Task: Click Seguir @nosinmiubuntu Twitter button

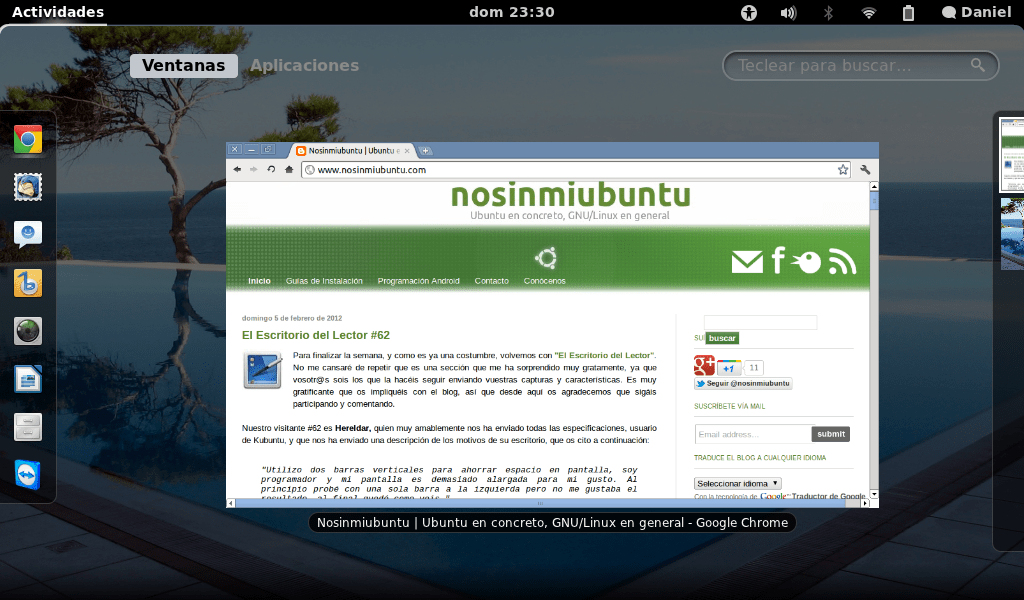Action: click(x=743, y=384)
